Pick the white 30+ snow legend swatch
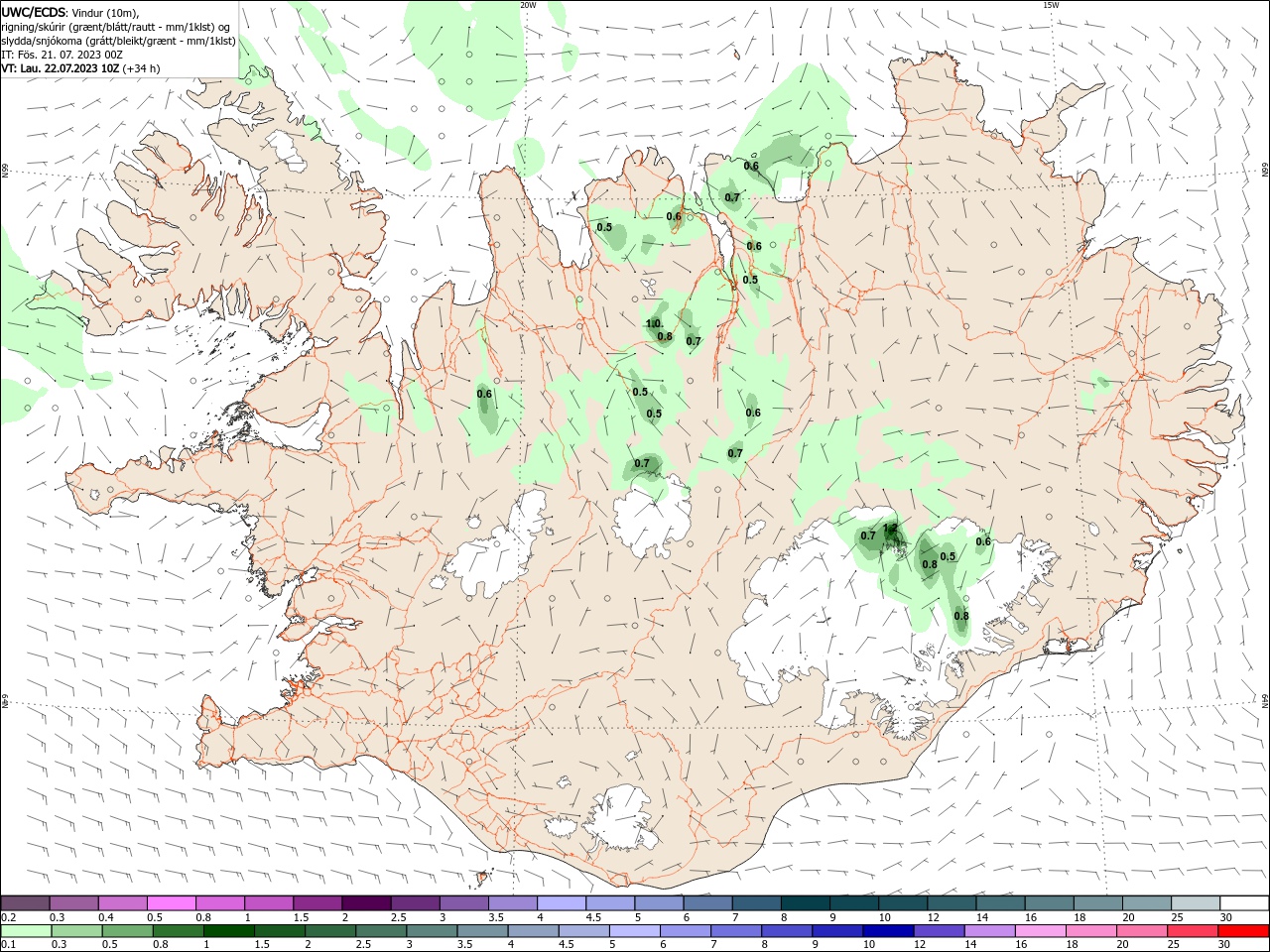 1244,903
